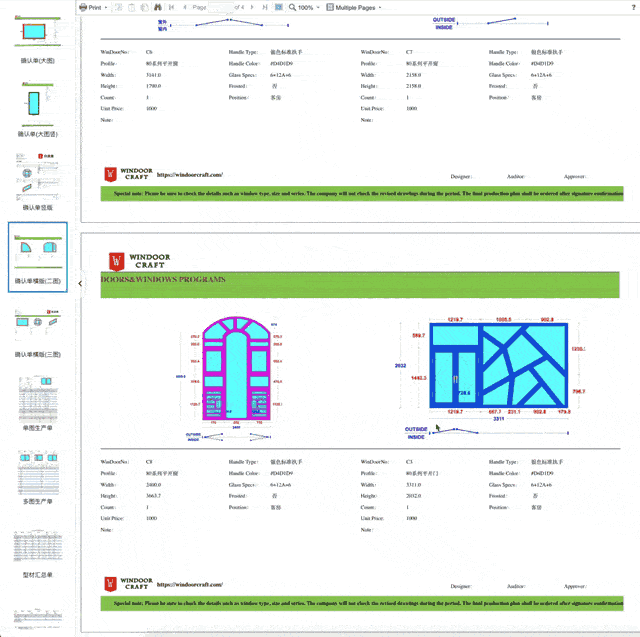
Task: Click the disabled copy pages toolbar icon
Action: (144, 7)
